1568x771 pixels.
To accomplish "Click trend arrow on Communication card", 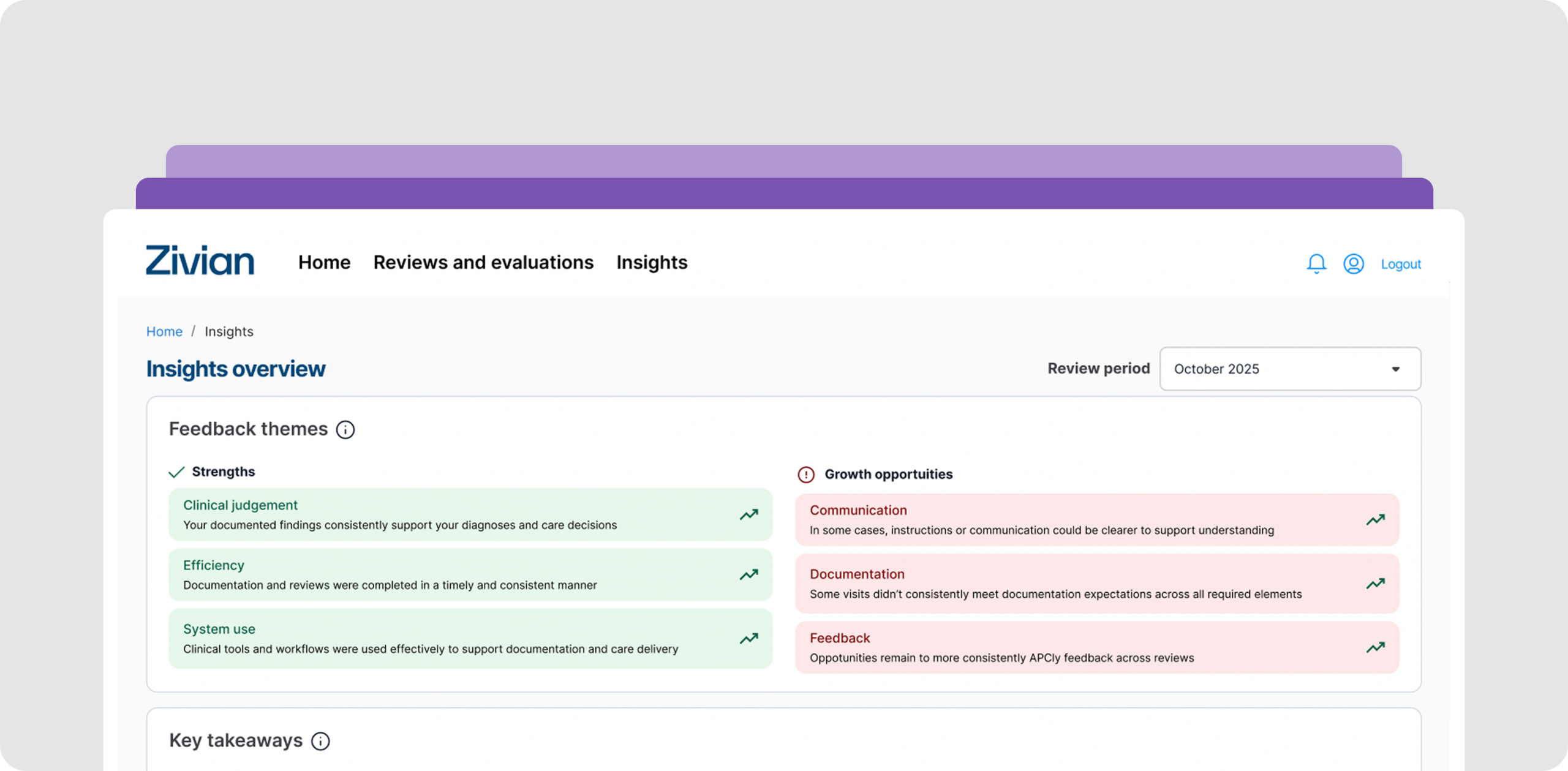I will (x=1376, y=520).
